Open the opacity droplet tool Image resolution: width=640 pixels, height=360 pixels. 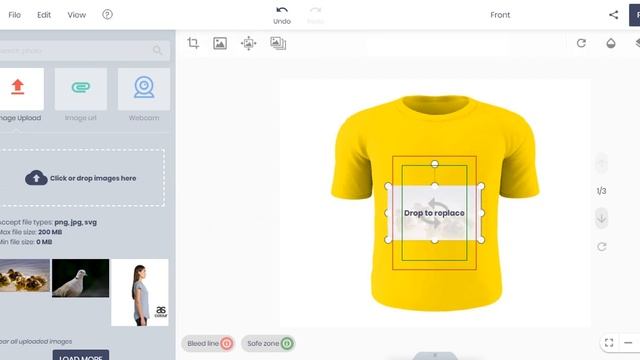pyautogui.click(x=611, y=43)
